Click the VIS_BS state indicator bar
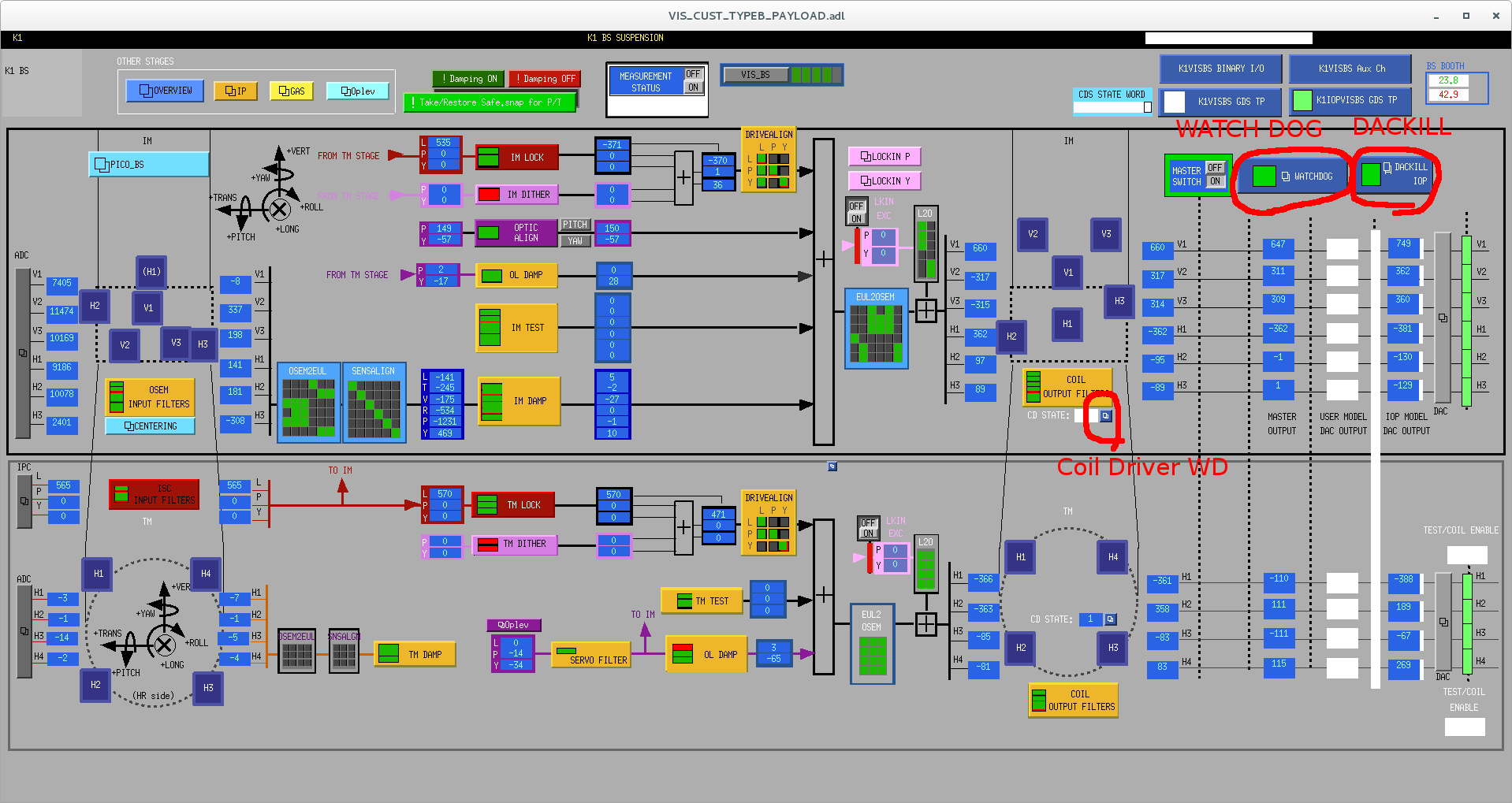 point(781,75)
